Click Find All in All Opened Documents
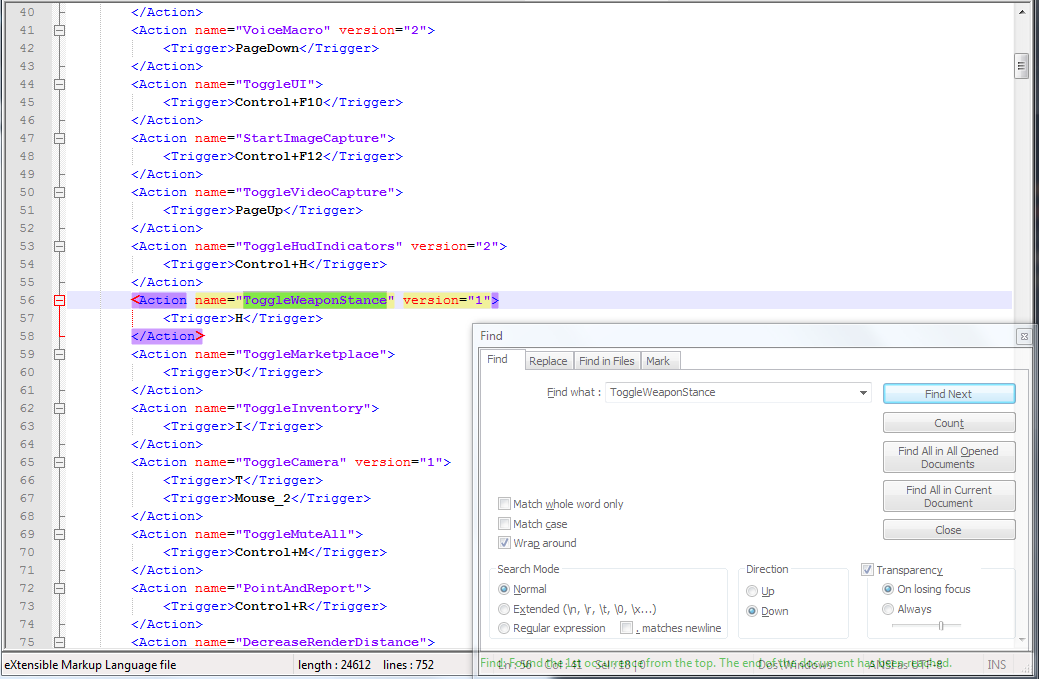The image size is (1039, 679). point(949,457)
